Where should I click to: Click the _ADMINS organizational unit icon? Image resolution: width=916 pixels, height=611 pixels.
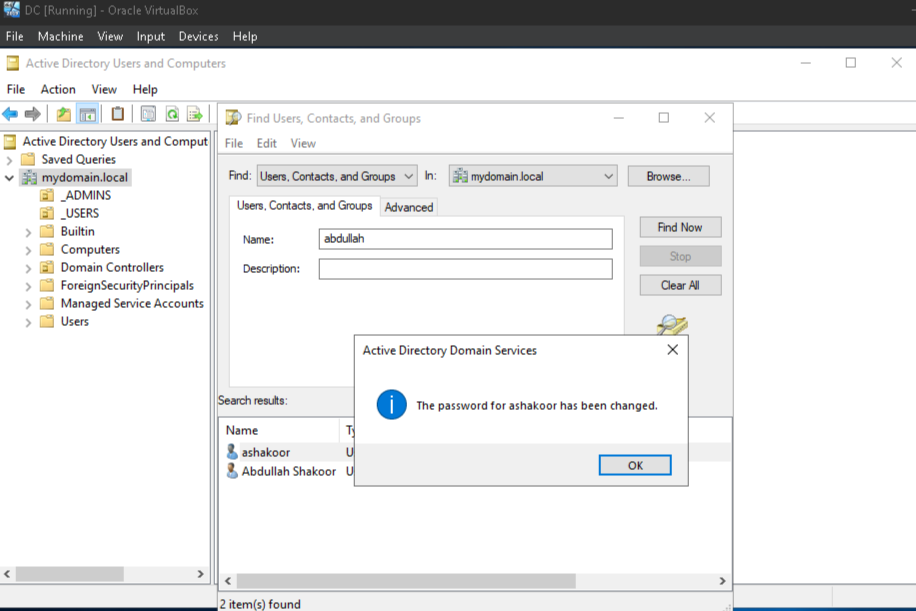tap(47, 195)
